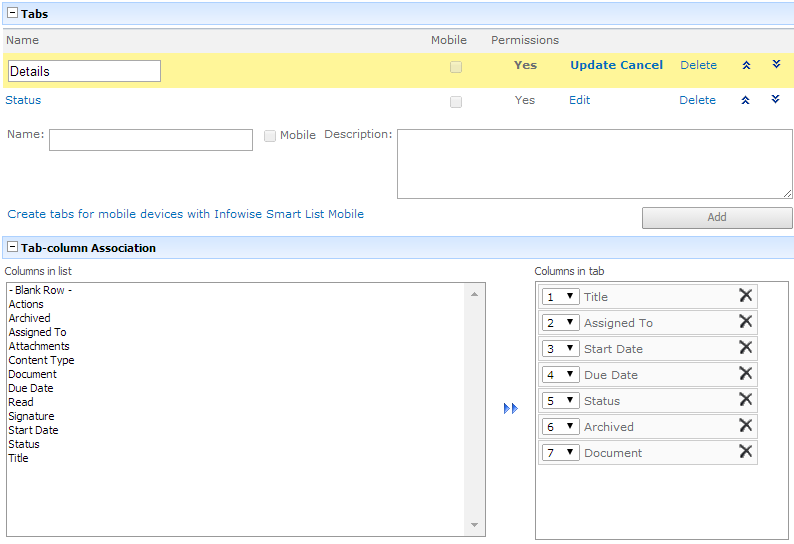Click scroll down arrow in columns list
The width and height of the screenshot is (794, 544).
(x=474, y=525)
